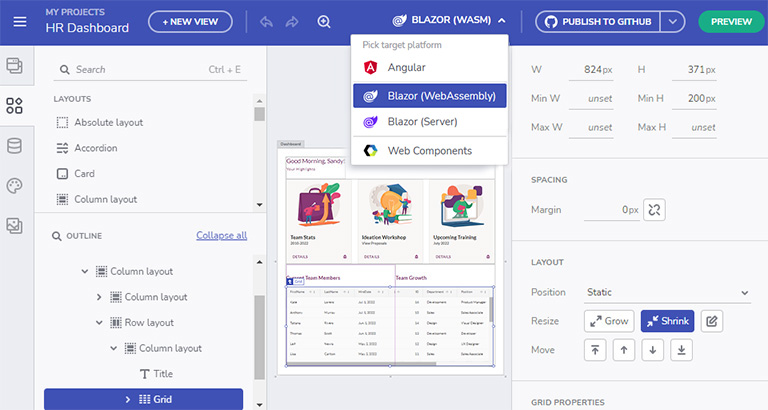Screen dimensions: 768x410
Task: Click the undo arrow icon
Action: tap(267, 21)
